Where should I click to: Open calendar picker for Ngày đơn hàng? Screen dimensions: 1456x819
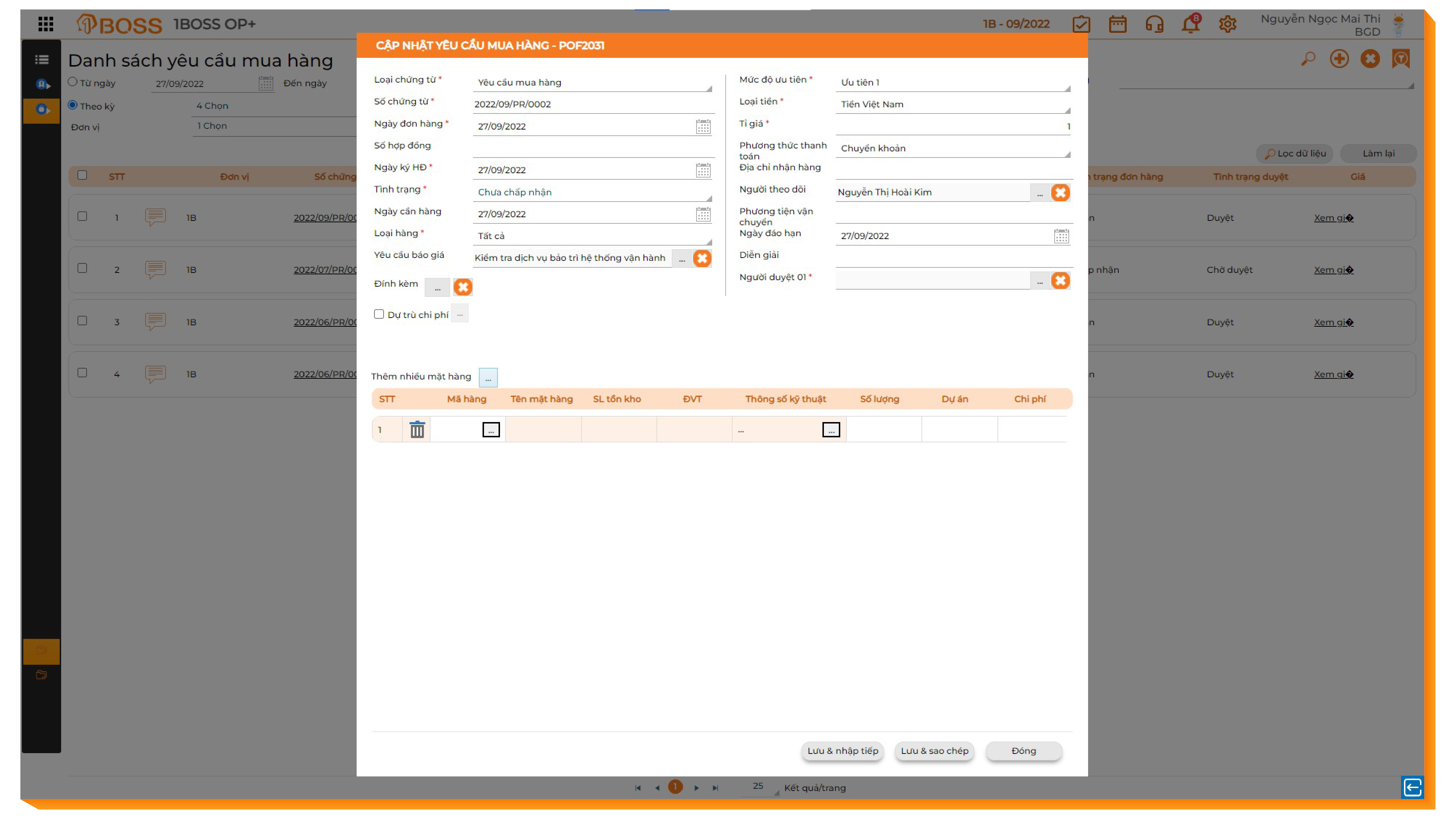pos(703,127)
